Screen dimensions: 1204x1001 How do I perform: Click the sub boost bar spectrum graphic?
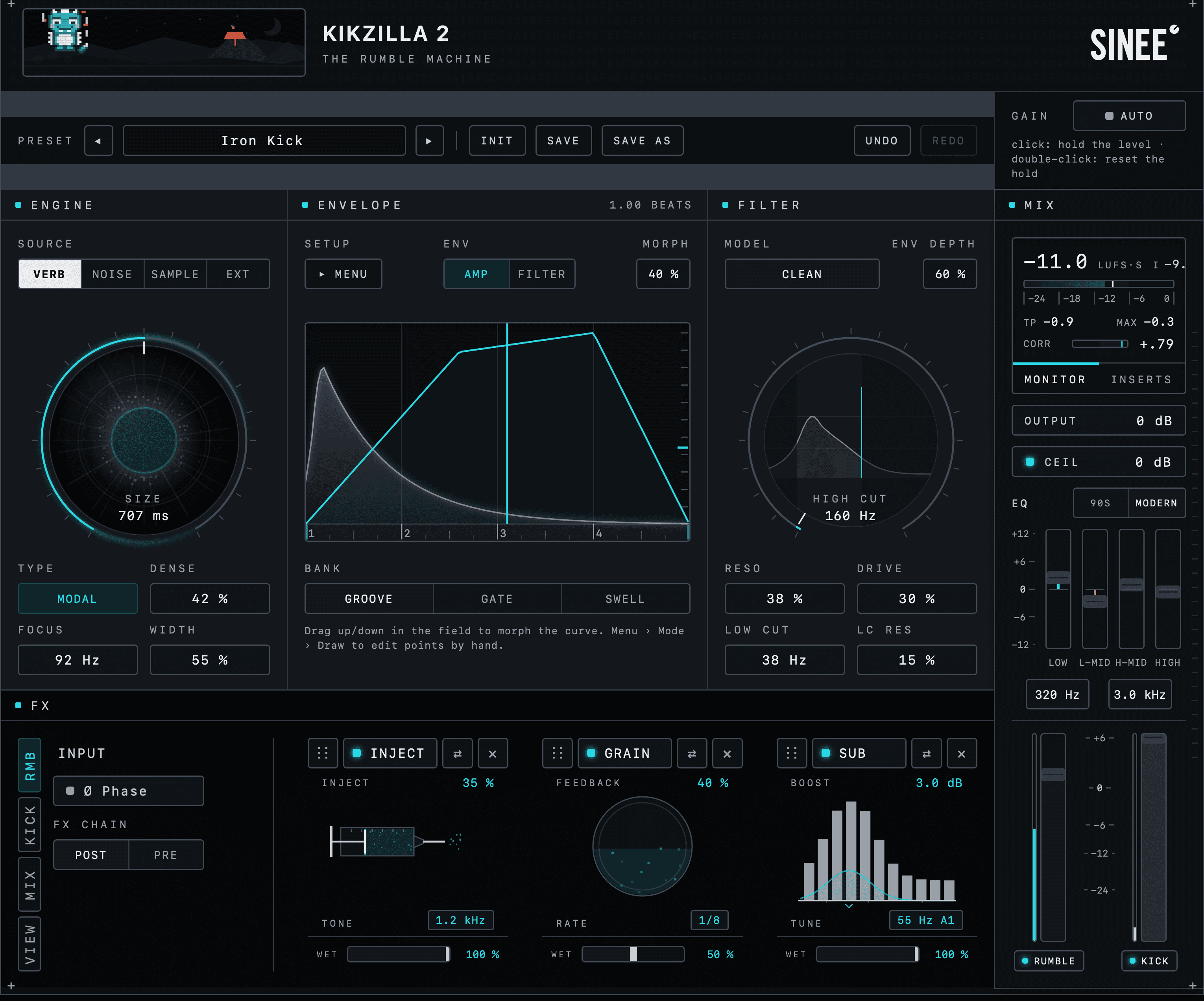point(877,851)
